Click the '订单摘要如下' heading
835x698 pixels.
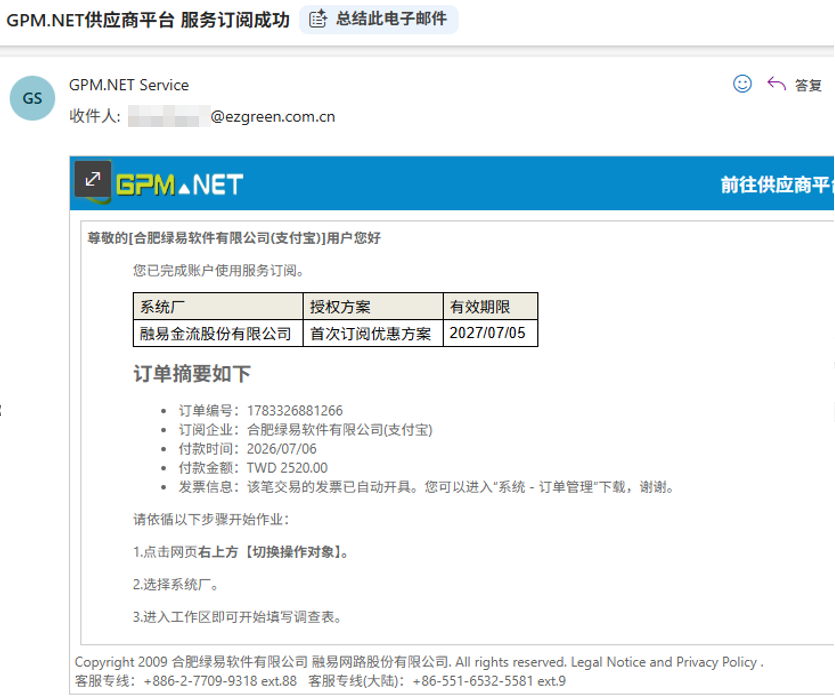point(192,374)
